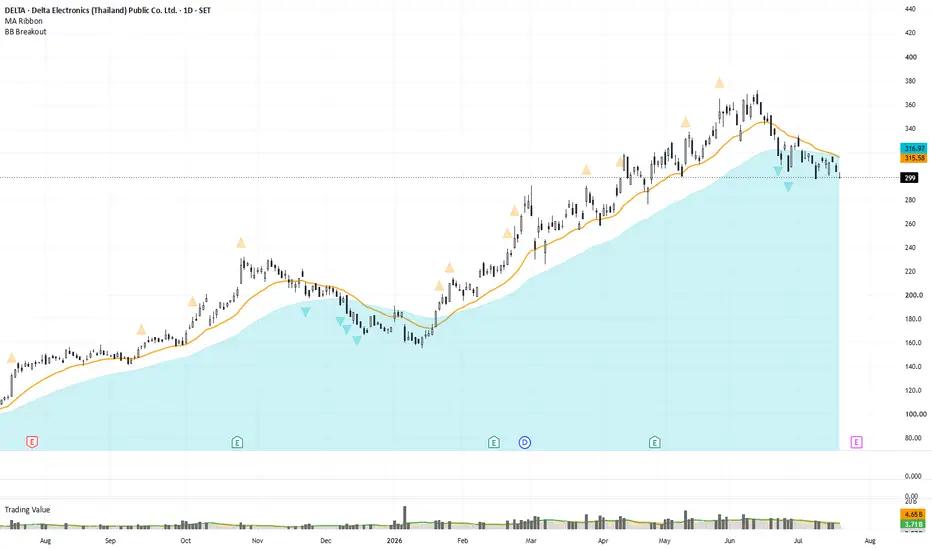This screenshot has height=550, width=932.
Task: Click the 440 price axis label
Action: pyautogui.click(x=910, y=9)
